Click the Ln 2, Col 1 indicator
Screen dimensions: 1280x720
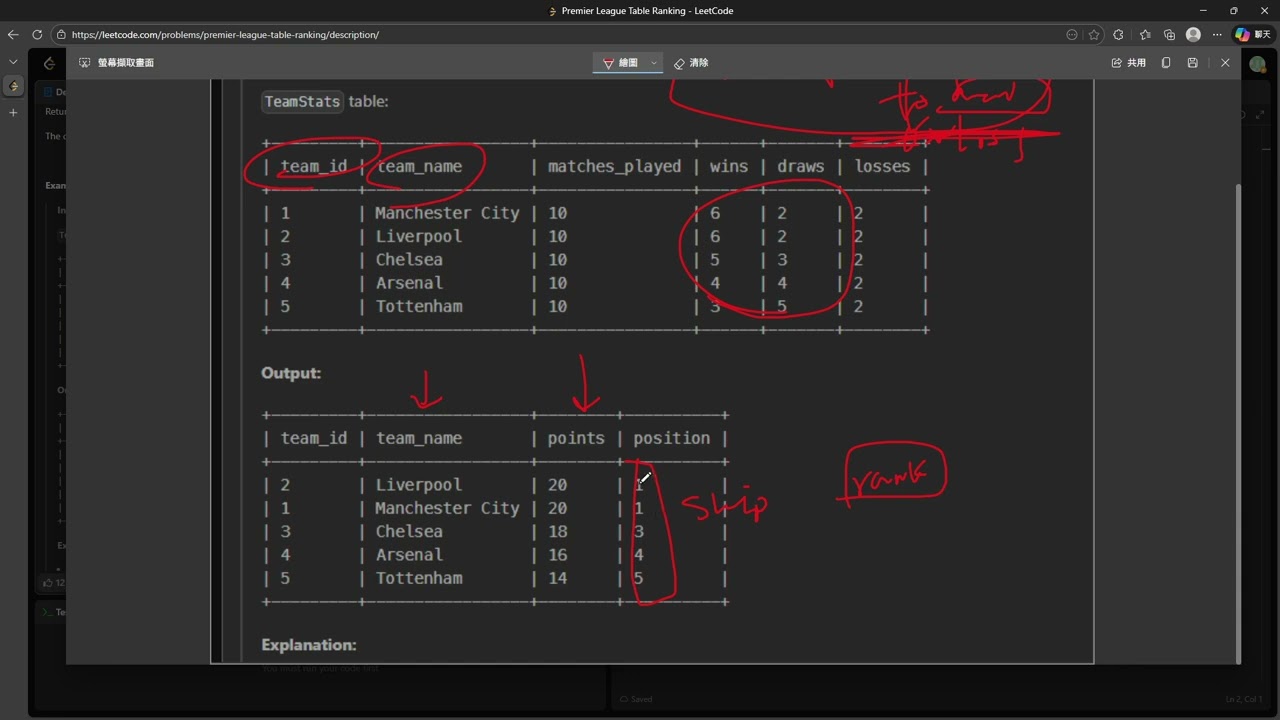(1244, 699)
